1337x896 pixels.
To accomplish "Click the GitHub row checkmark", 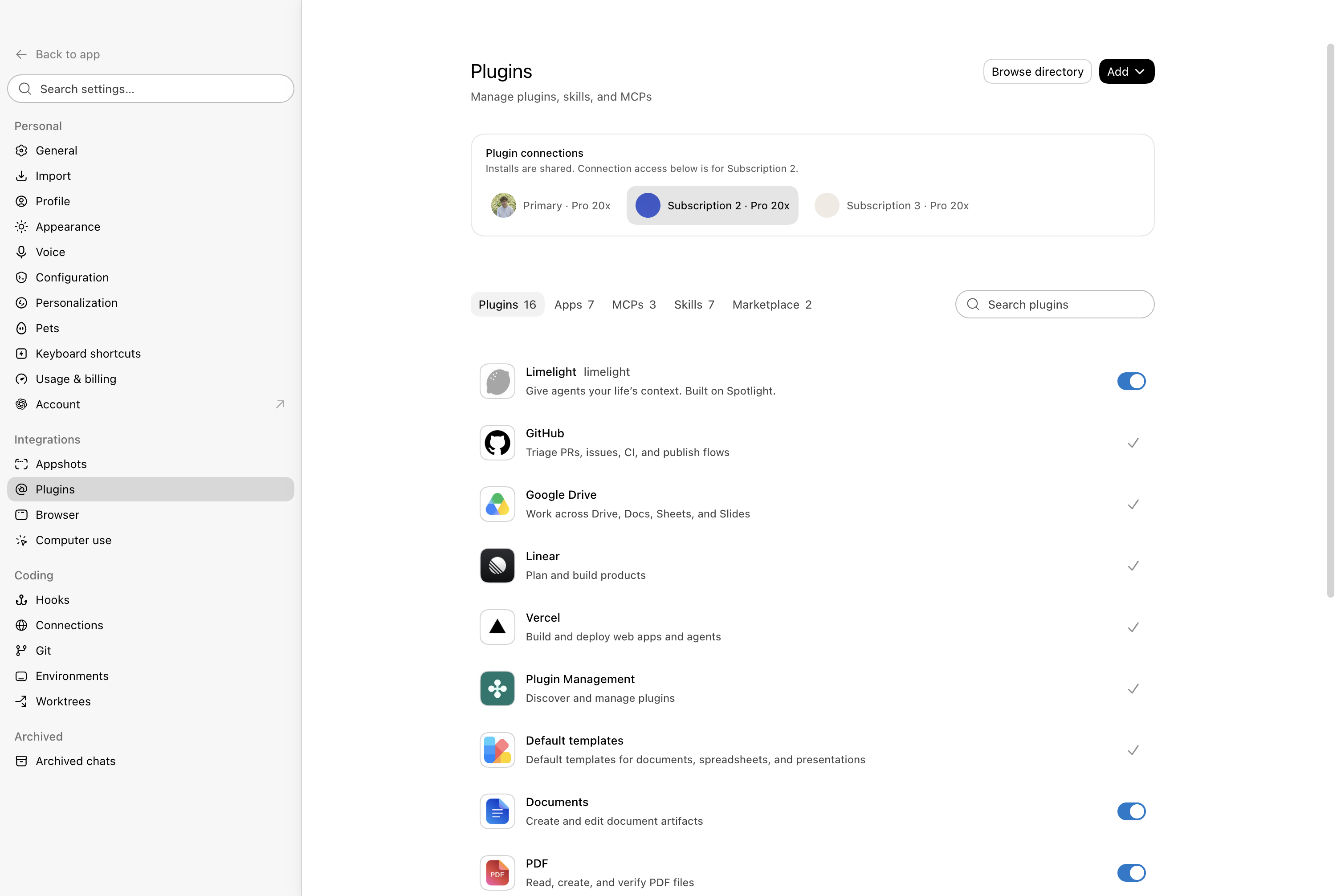I will coord(1133,443).
